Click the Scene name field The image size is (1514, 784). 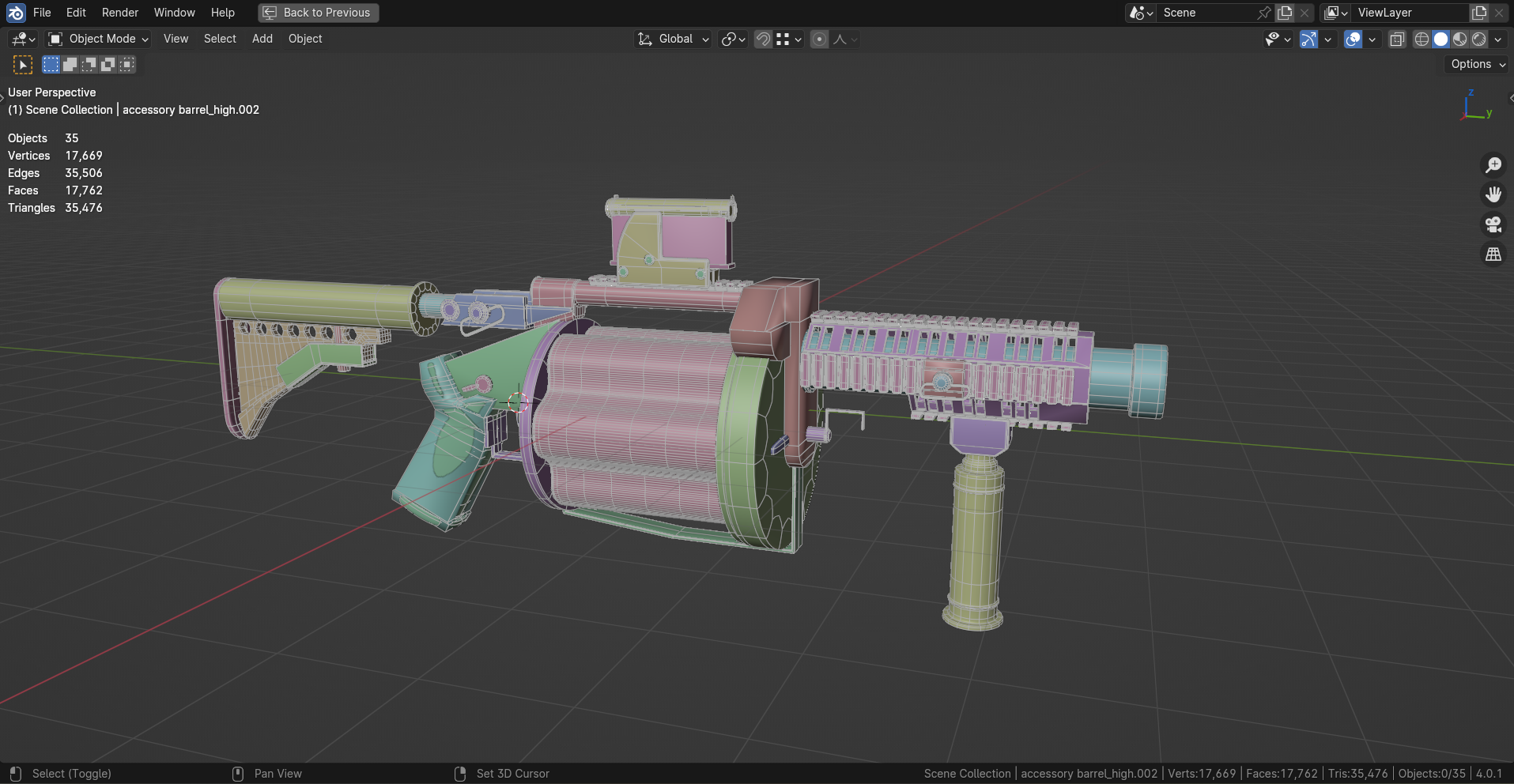[x=1206, y=13]
